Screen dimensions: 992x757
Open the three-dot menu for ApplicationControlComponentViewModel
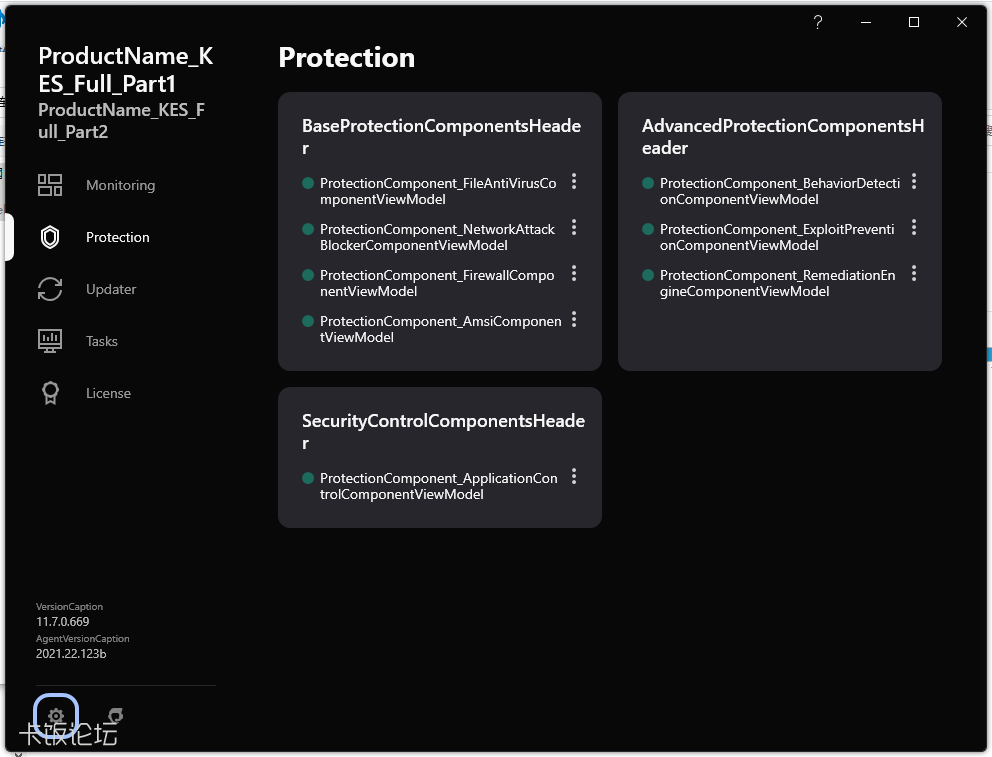pos(574,476)
